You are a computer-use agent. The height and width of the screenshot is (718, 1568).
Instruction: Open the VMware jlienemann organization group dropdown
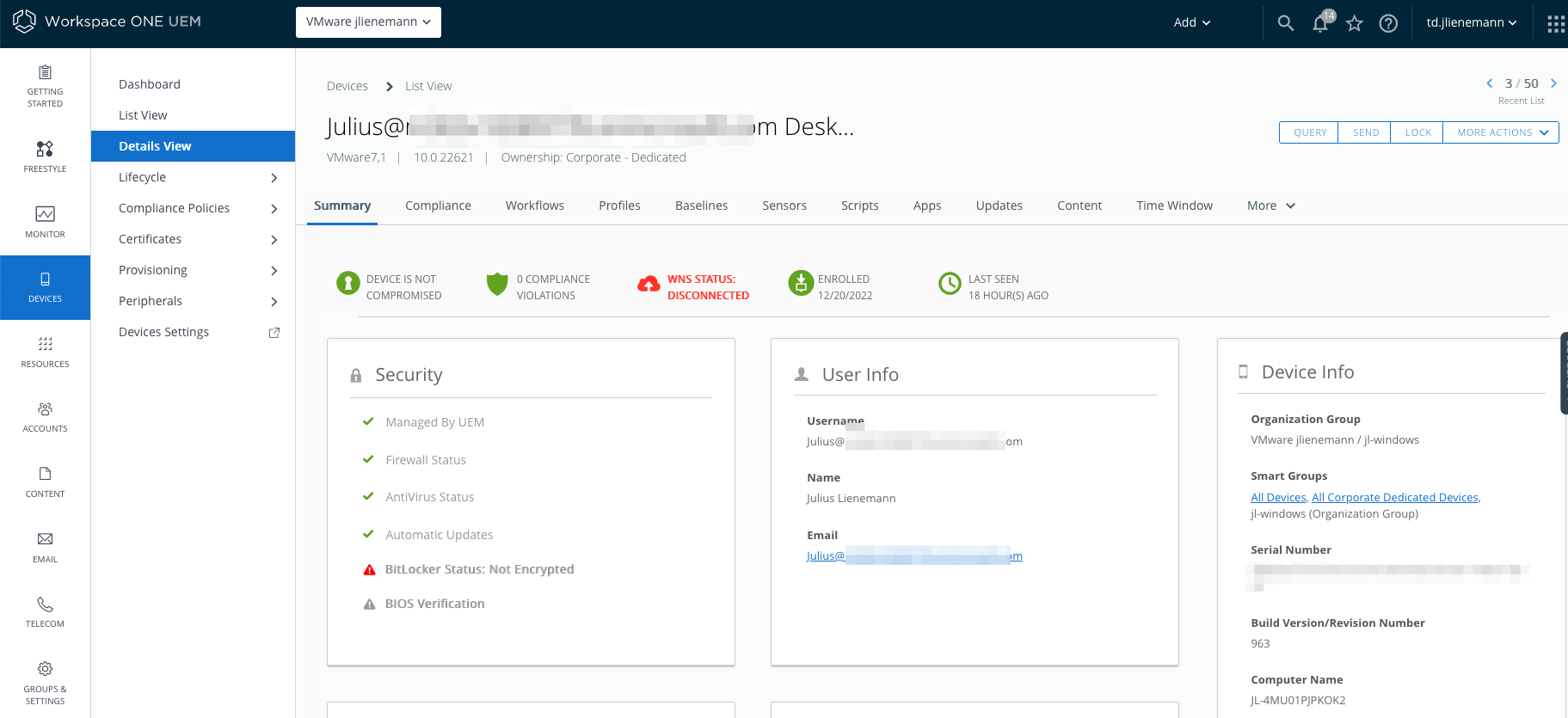pyautogui.click(x=368, y=22)
